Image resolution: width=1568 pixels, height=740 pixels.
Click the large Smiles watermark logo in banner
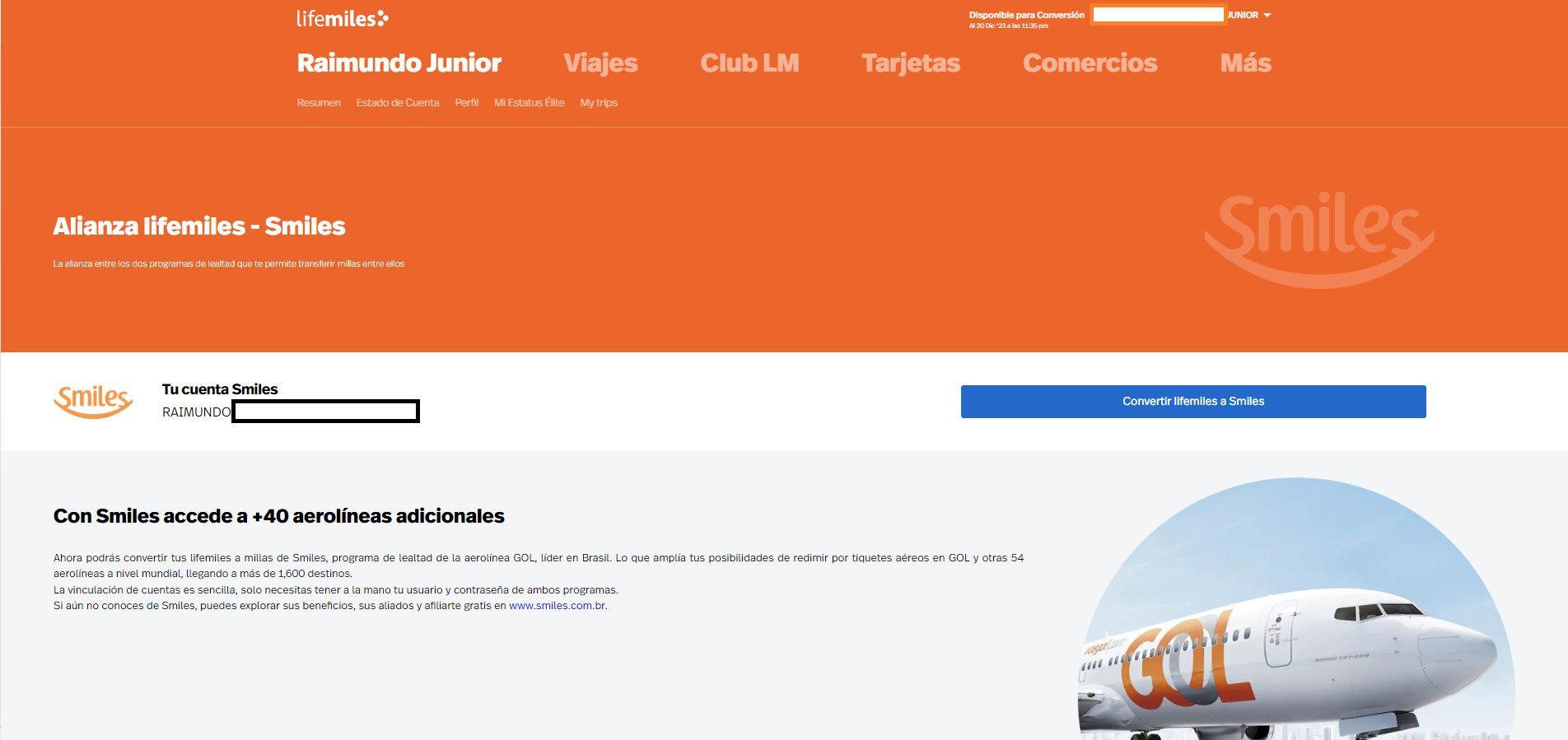[x=1319, y=240]
